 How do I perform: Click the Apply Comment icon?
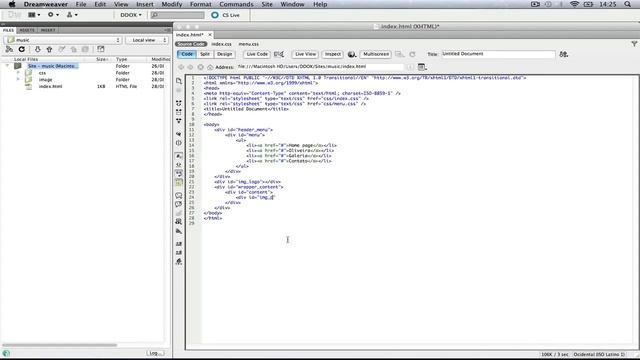click(179, 196)
